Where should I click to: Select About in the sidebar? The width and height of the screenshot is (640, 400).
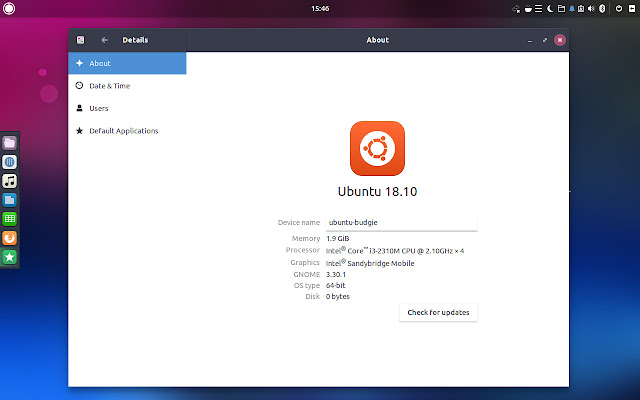click(127, 63)
